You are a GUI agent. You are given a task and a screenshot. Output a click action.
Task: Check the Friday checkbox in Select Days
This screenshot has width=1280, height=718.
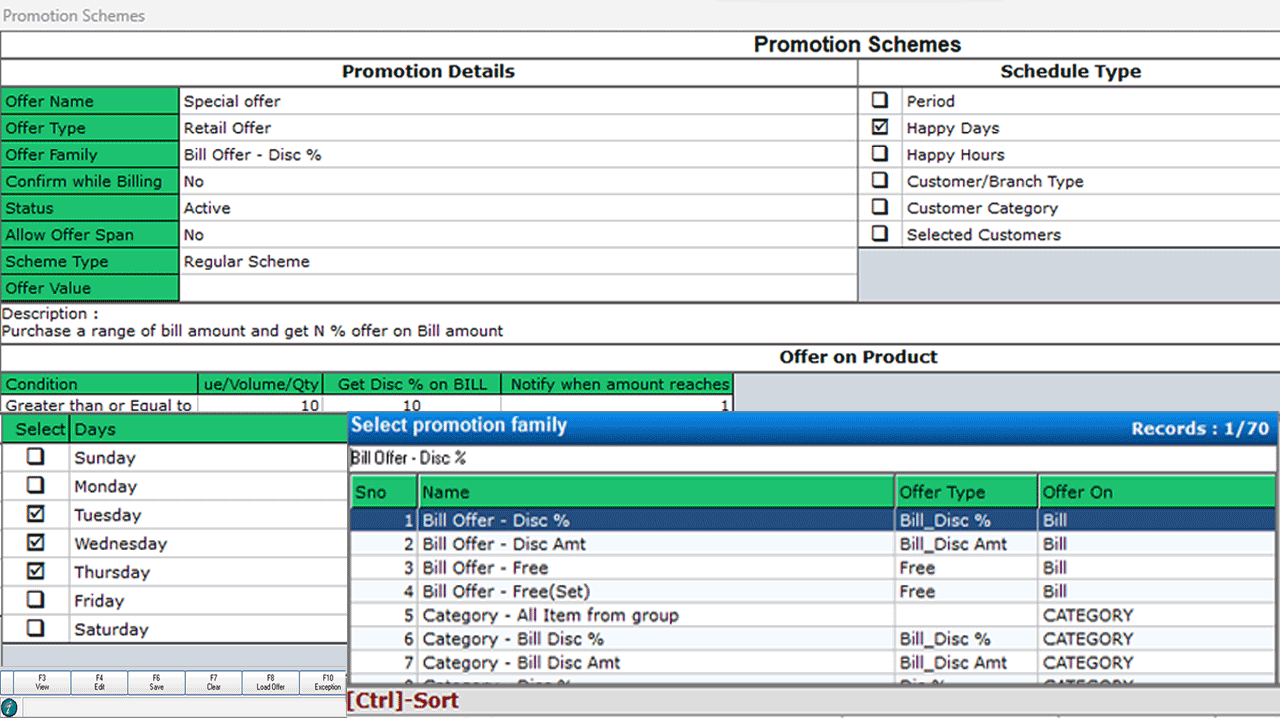36,600
